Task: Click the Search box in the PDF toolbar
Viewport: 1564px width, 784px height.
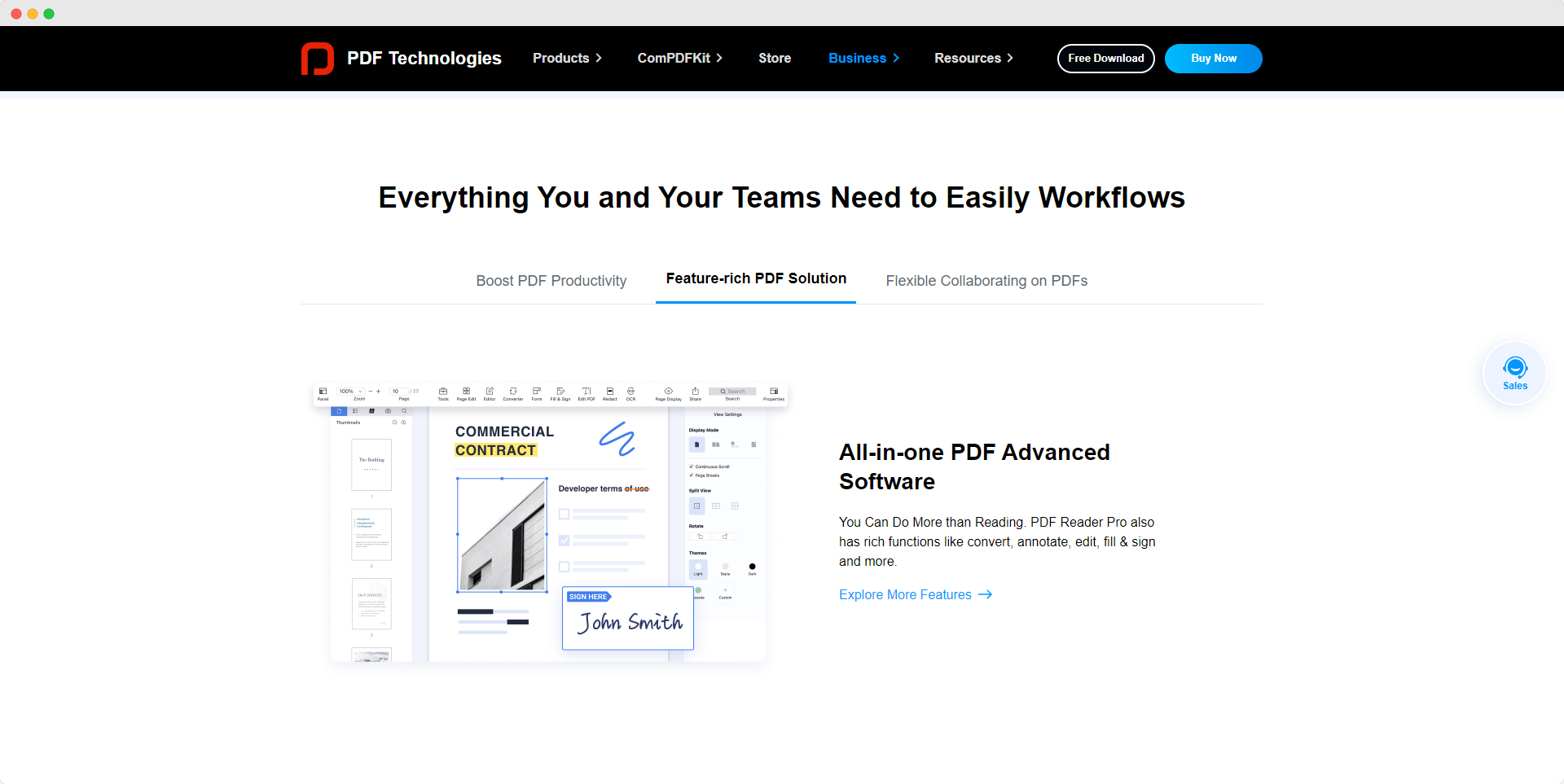Action: click(x=732, y=392)
